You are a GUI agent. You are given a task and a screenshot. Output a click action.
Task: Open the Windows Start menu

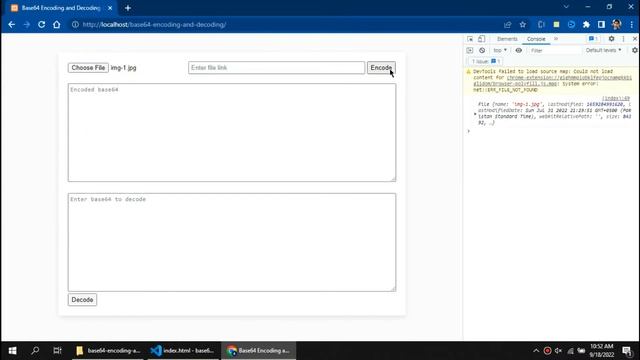point(12,351)
